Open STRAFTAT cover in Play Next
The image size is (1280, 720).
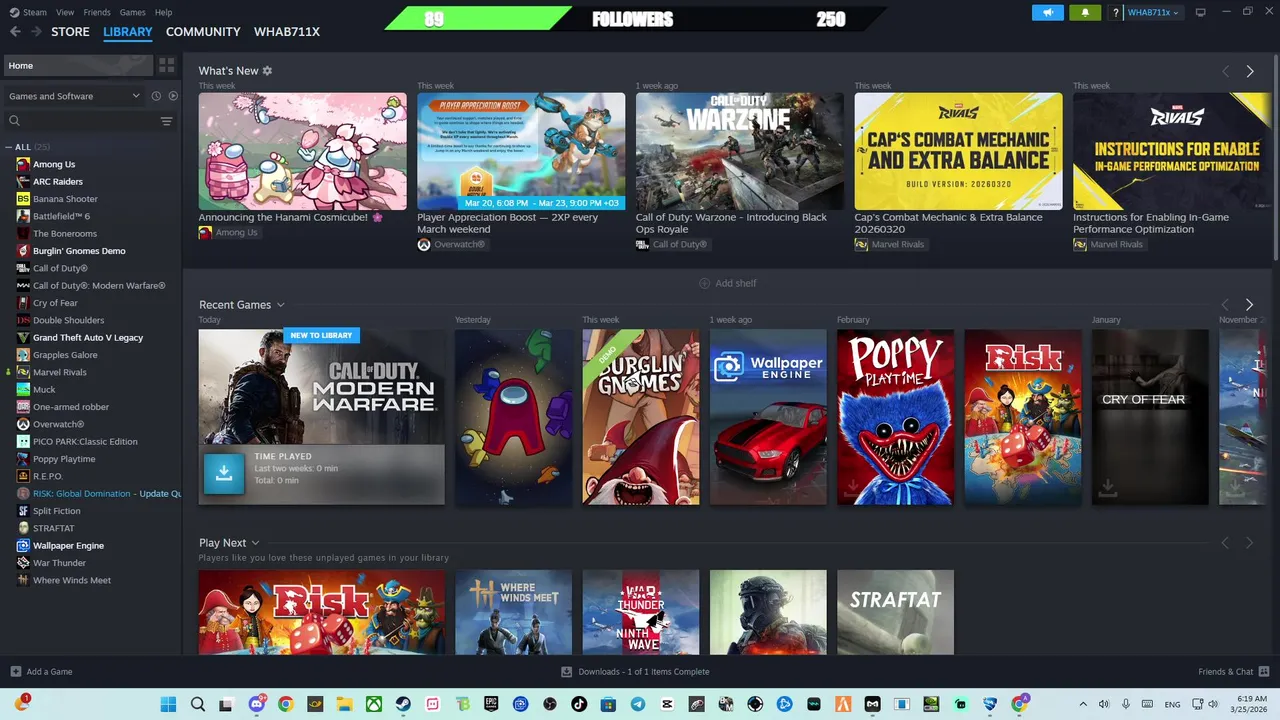[895, 612]
